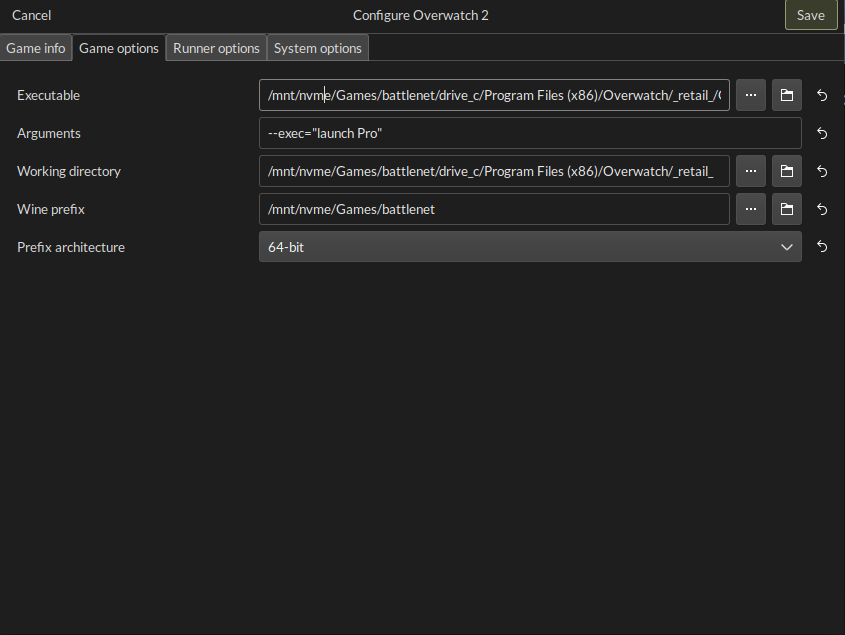845x635 pixels.
Task: Click the Working directory label
Action: pyautogui.click(x=69, y=171)
